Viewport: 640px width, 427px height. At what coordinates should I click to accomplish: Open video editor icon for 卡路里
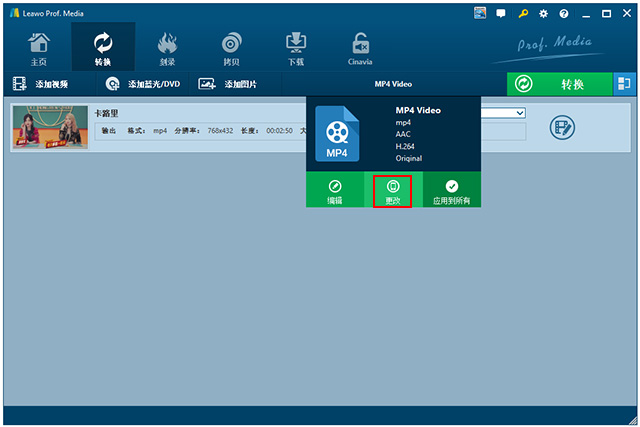click(562, 127)
